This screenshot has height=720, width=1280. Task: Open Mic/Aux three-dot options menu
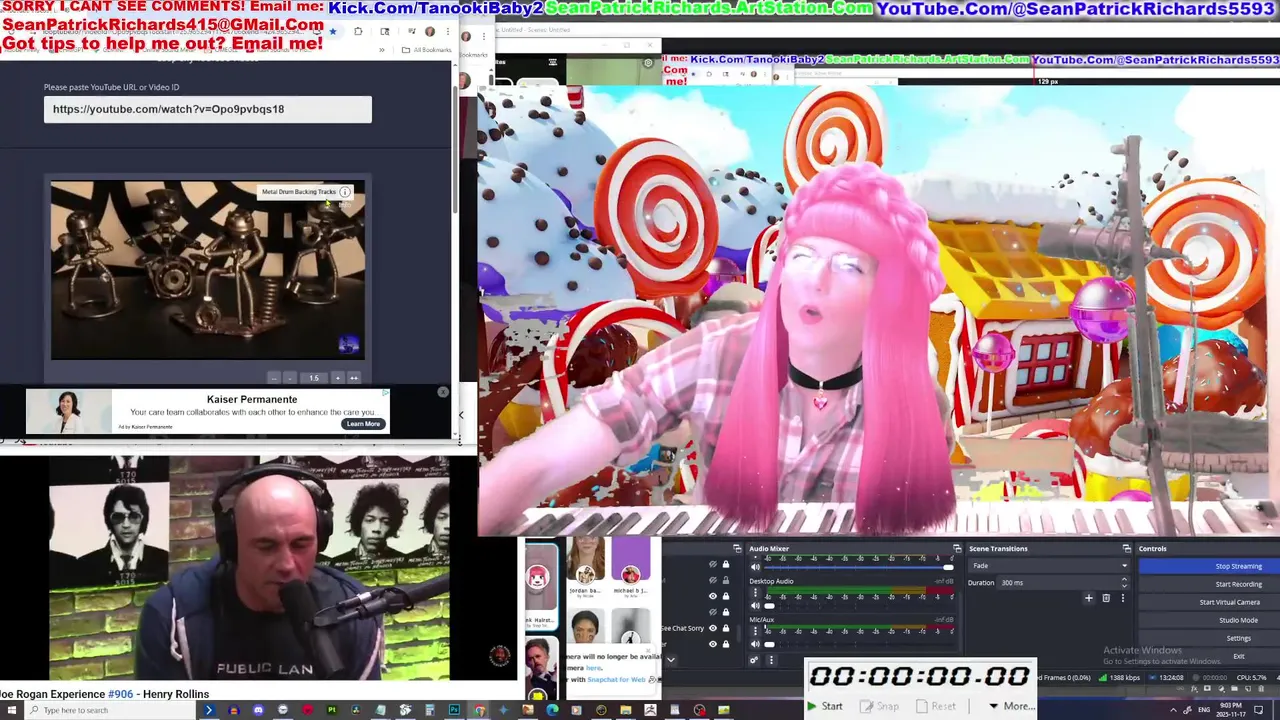point(755,630)
